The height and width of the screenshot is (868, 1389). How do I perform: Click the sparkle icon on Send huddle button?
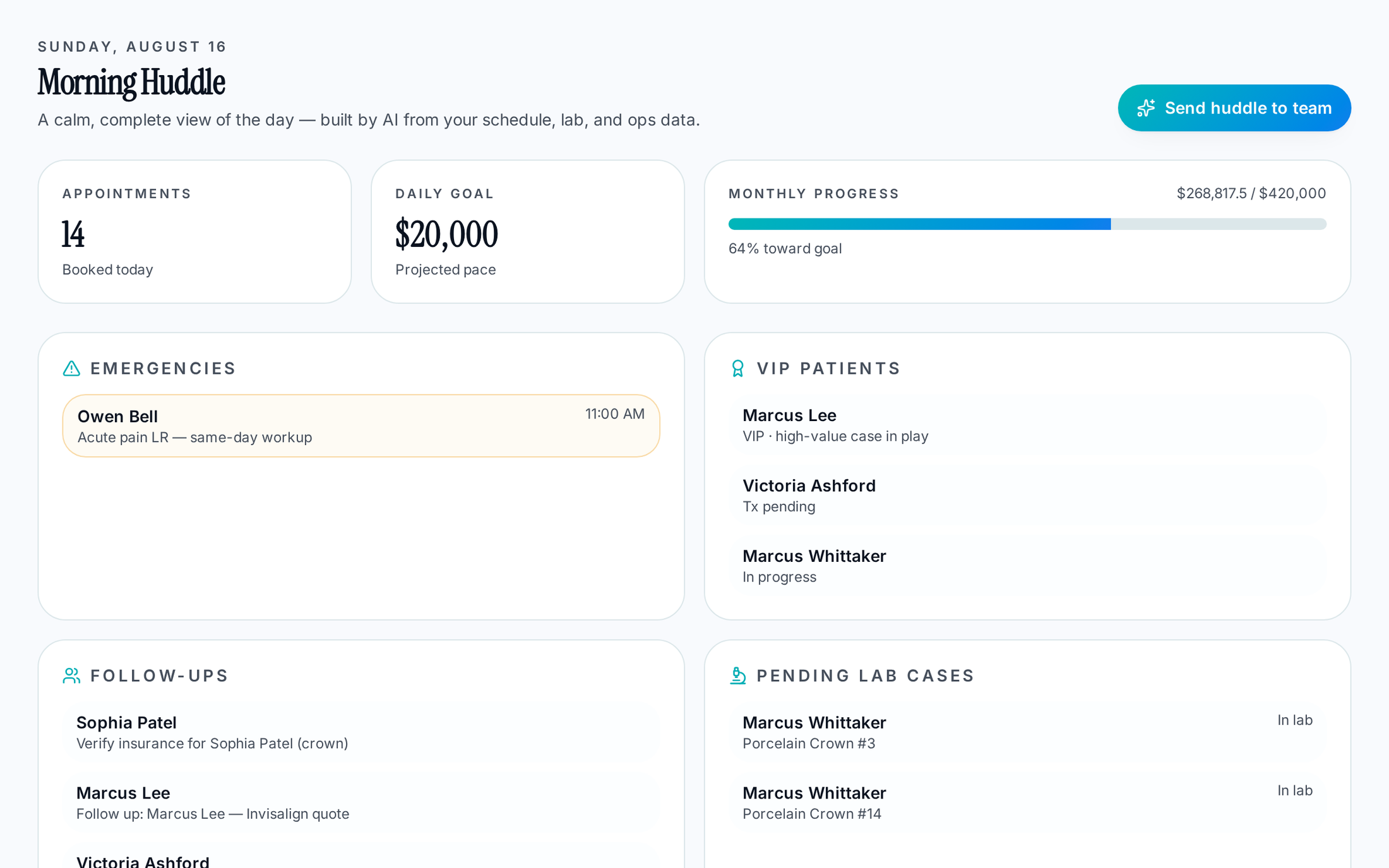coord(1146,108)
